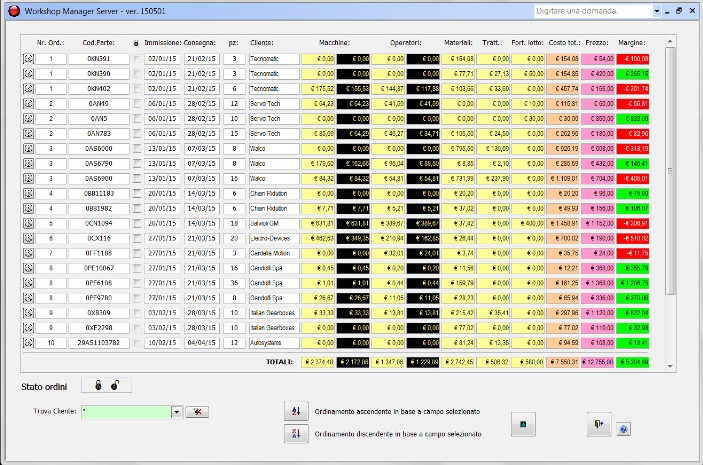
Task: Open detail icon for part 0KN391 row
Action: click(x=28, y=59)
